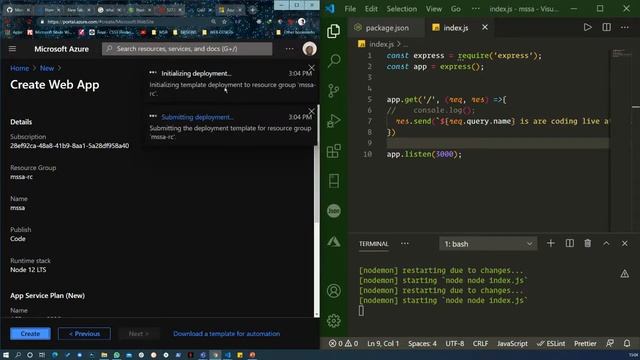Close the terminal panel
The width and height of the screenshot is (640, 360).
[x=624, y=243]
